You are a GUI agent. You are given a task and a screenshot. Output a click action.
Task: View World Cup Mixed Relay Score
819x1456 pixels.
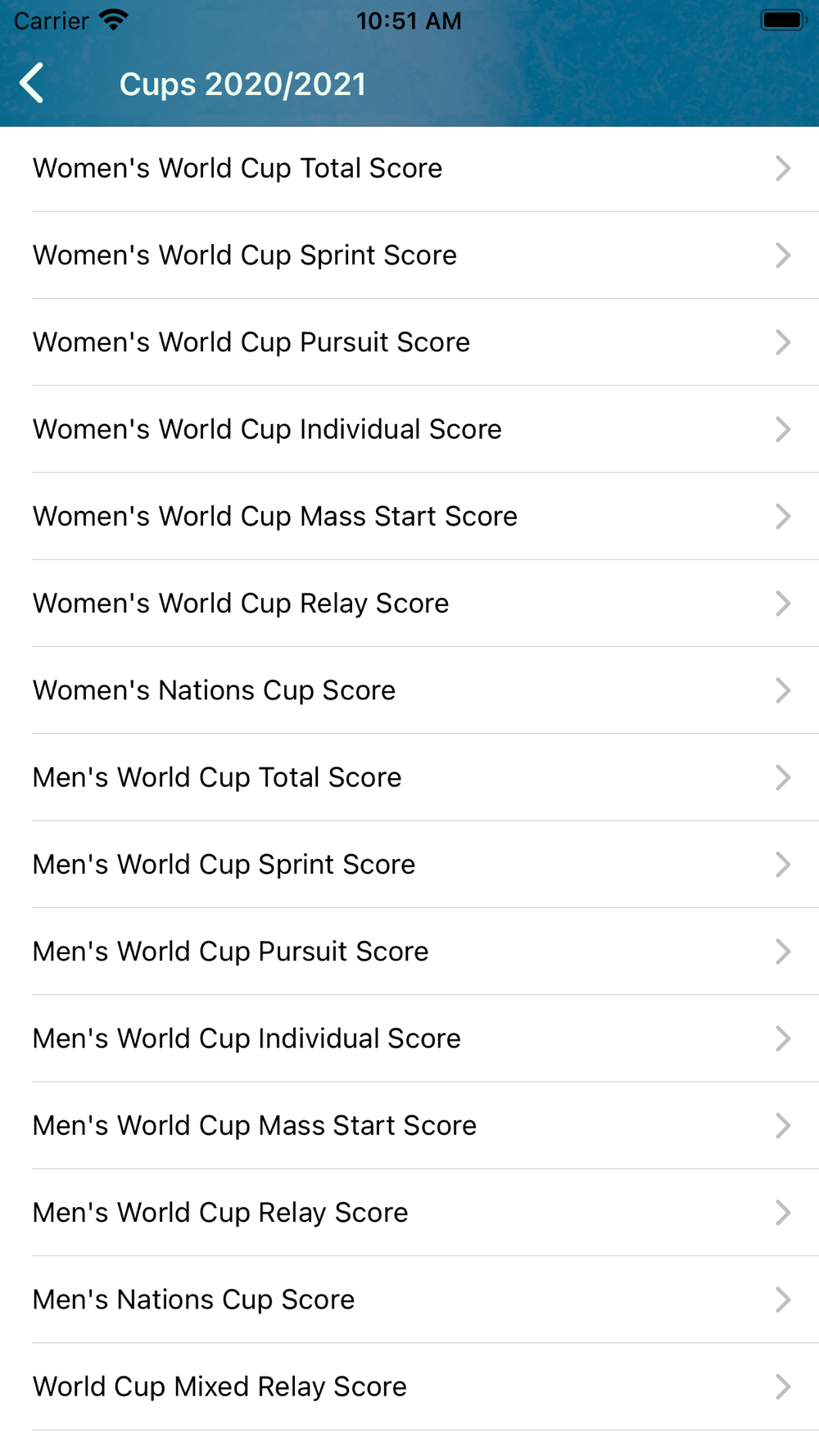click(409, 1386)
